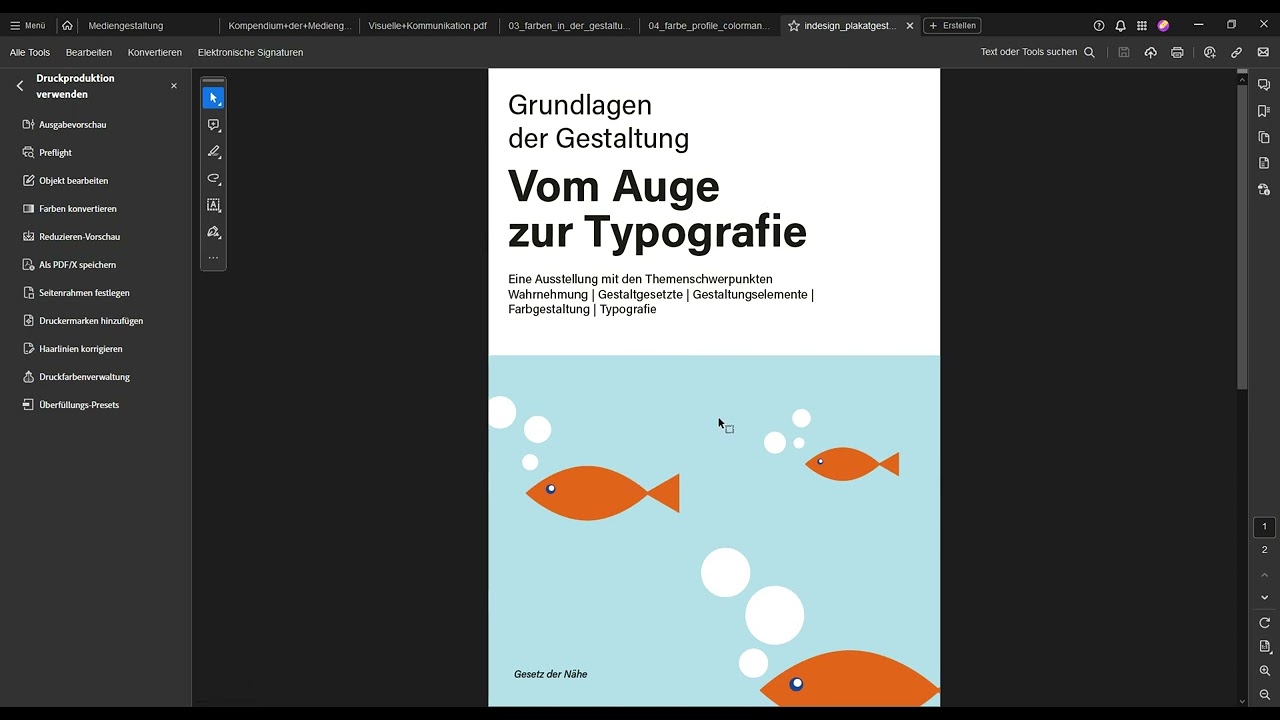Click the send by email icon
The width and height of the screenshot is (1280, 720).
coord(1263,52)
